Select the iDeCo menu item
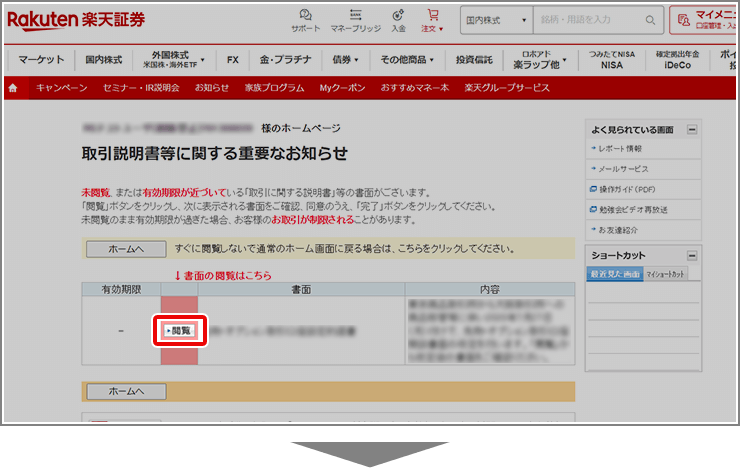The height and width of the screenshot is (468, 740). (677, 60)
